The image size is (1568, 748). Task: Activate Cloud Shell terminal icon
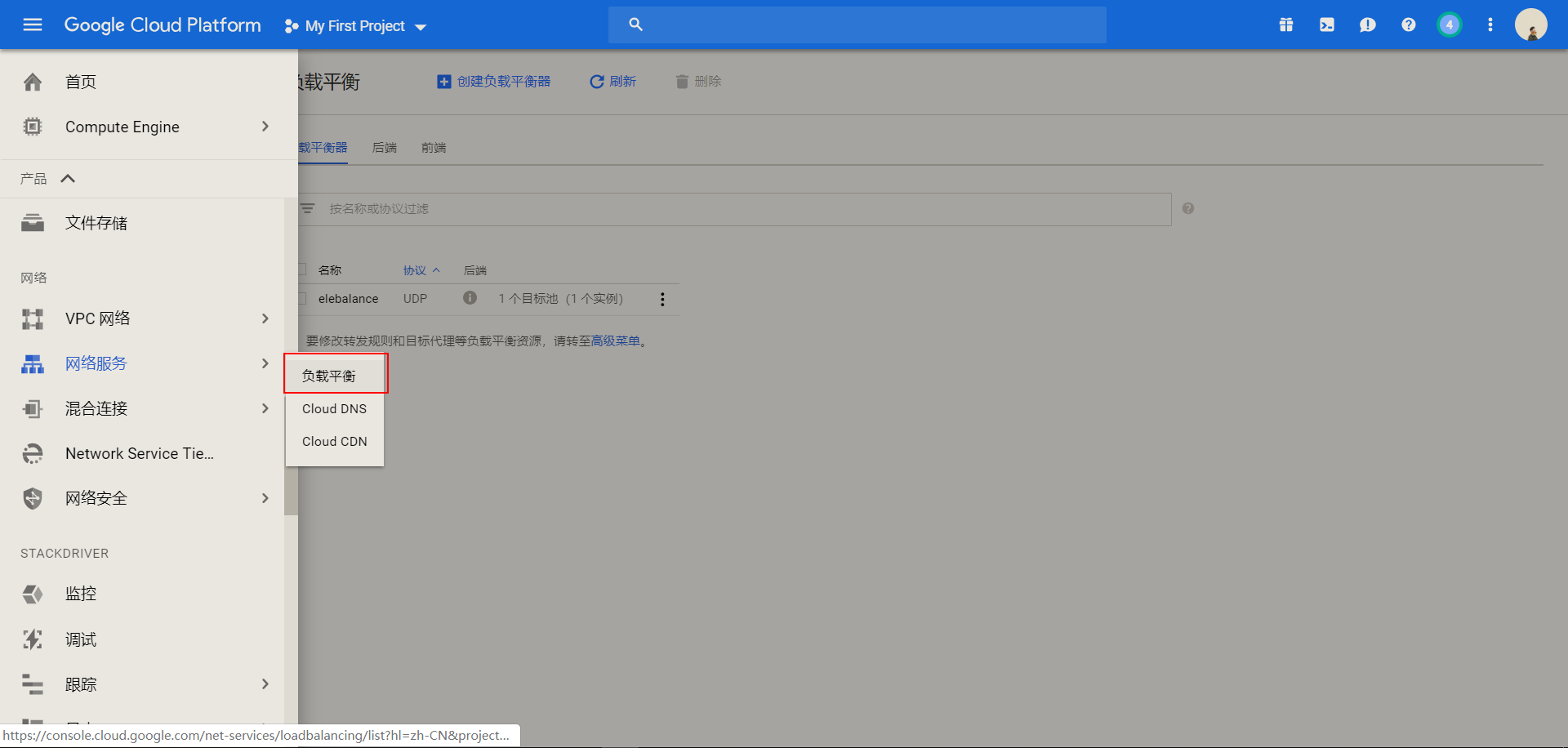click(x=1327, y=24)
